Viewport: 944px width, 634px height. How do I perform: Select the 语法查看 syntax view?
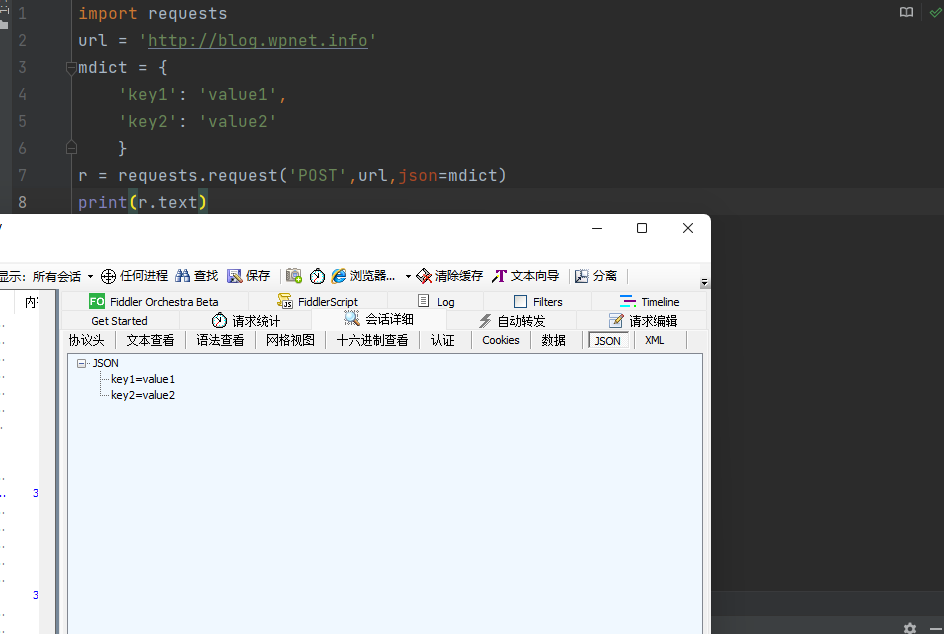pyautogui.click(x=220, y=340)
